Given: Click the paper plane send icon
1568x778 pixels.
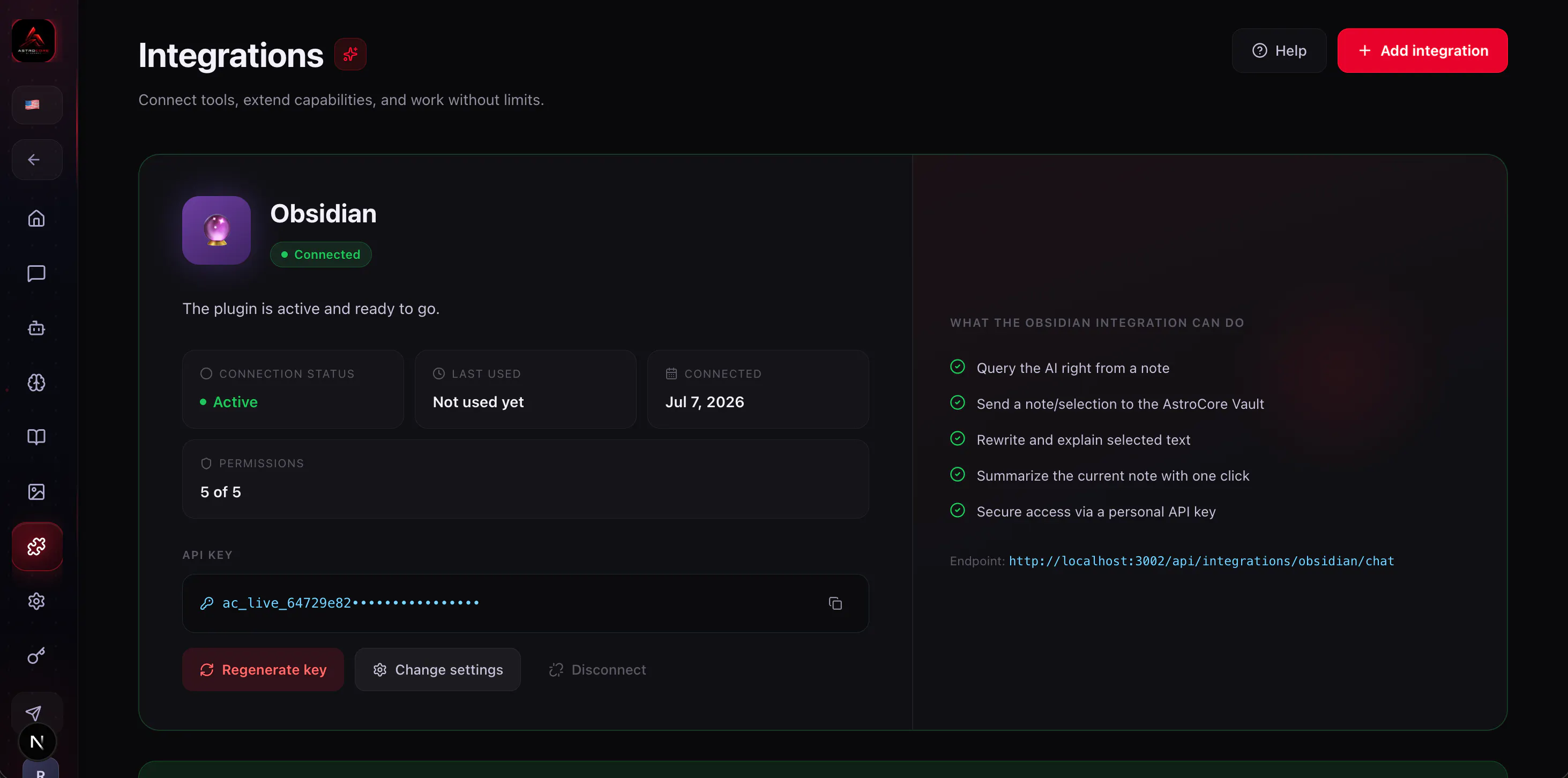Looking at the screenshot, I should 33,713.
